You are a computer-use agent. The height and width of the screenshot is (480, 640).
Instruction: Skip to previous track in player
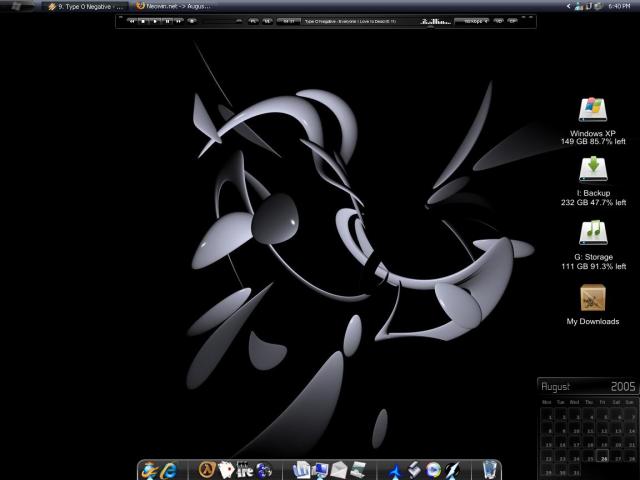(x=132, y=21)
